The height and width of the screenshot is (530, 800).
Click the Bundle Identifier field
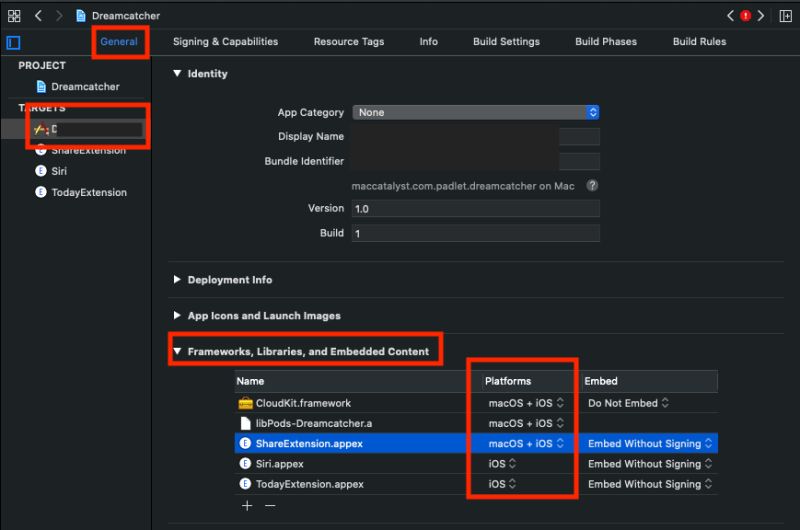(476, 161)
